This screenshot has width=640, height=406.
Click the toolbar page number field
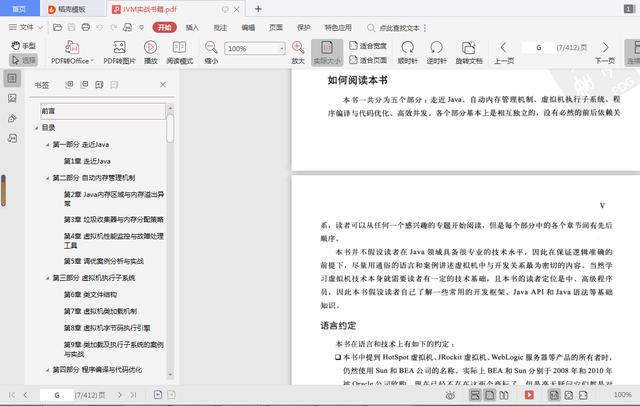tap(538, 48)
